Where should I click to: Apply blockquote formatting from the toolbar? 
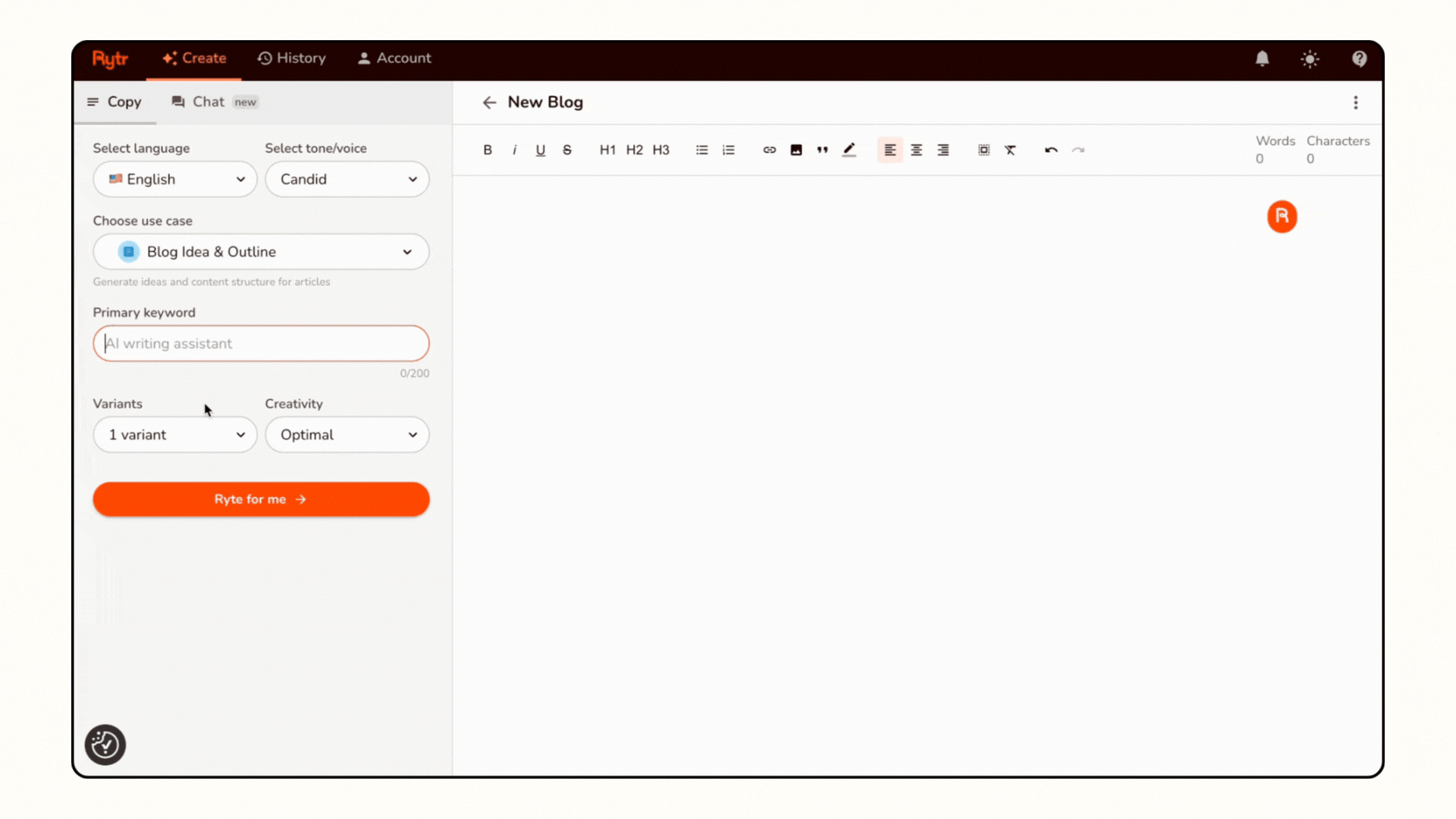(x=822, y=149)
